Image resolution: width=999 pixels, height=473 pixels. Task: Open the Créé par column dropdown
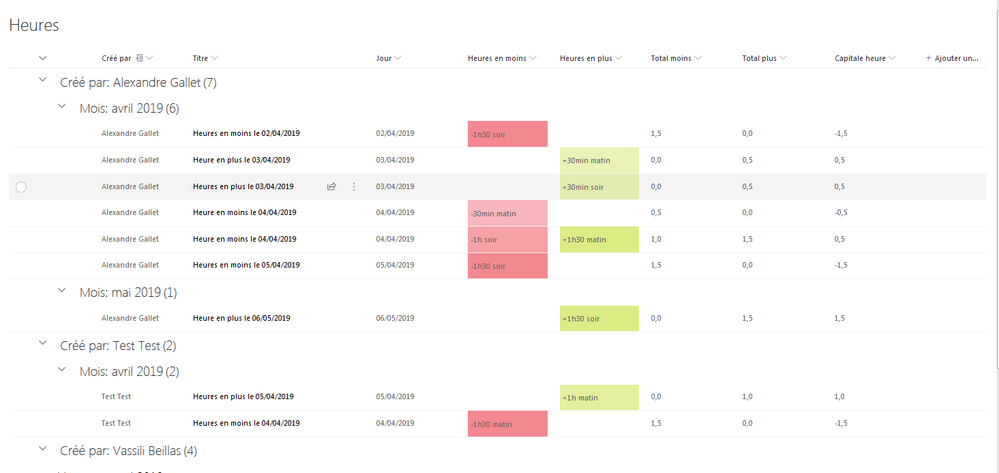click(149, 58)
